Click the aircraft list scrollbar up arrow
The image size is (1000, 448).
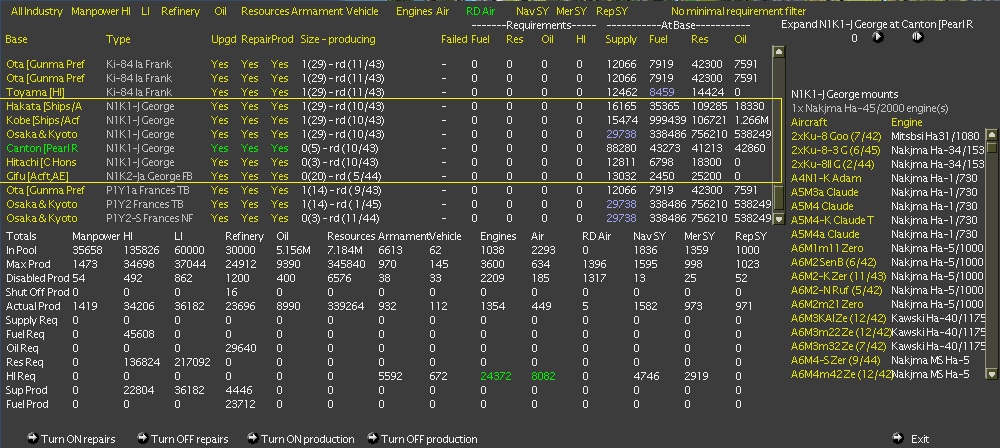(x=992, y=135)
